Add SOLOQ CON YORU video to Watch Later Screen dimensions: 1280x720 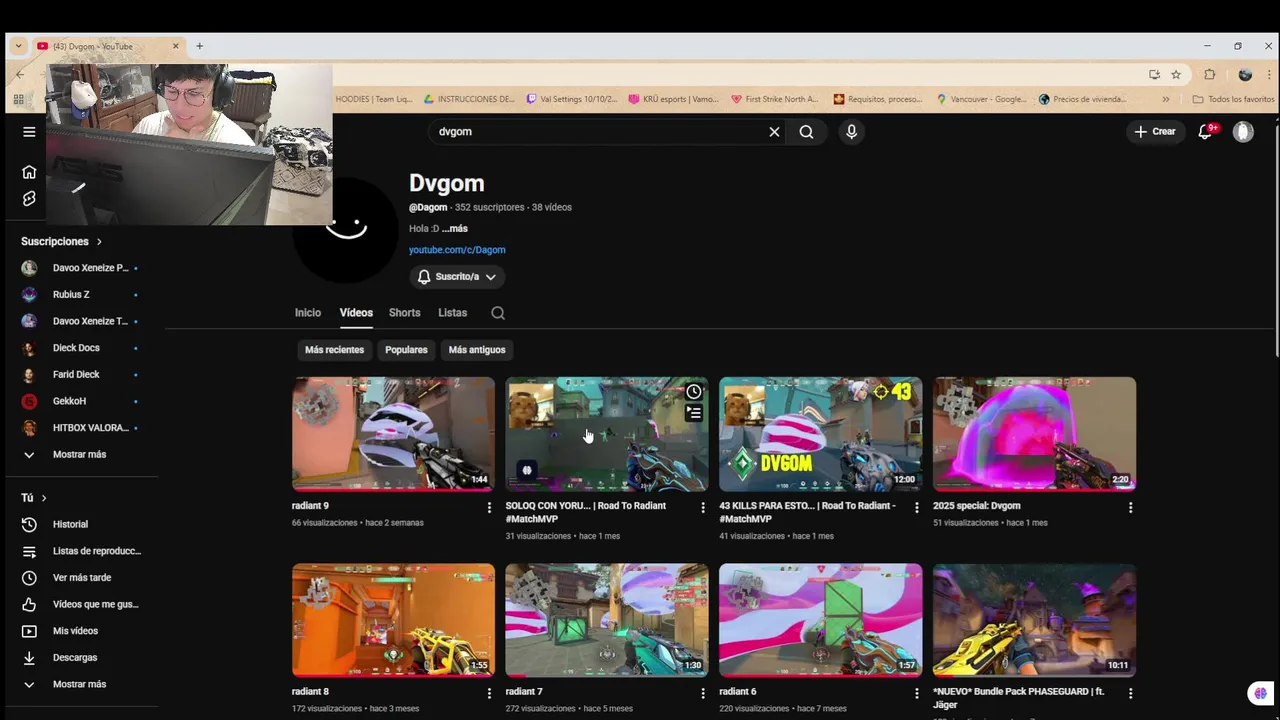(694, 392)
